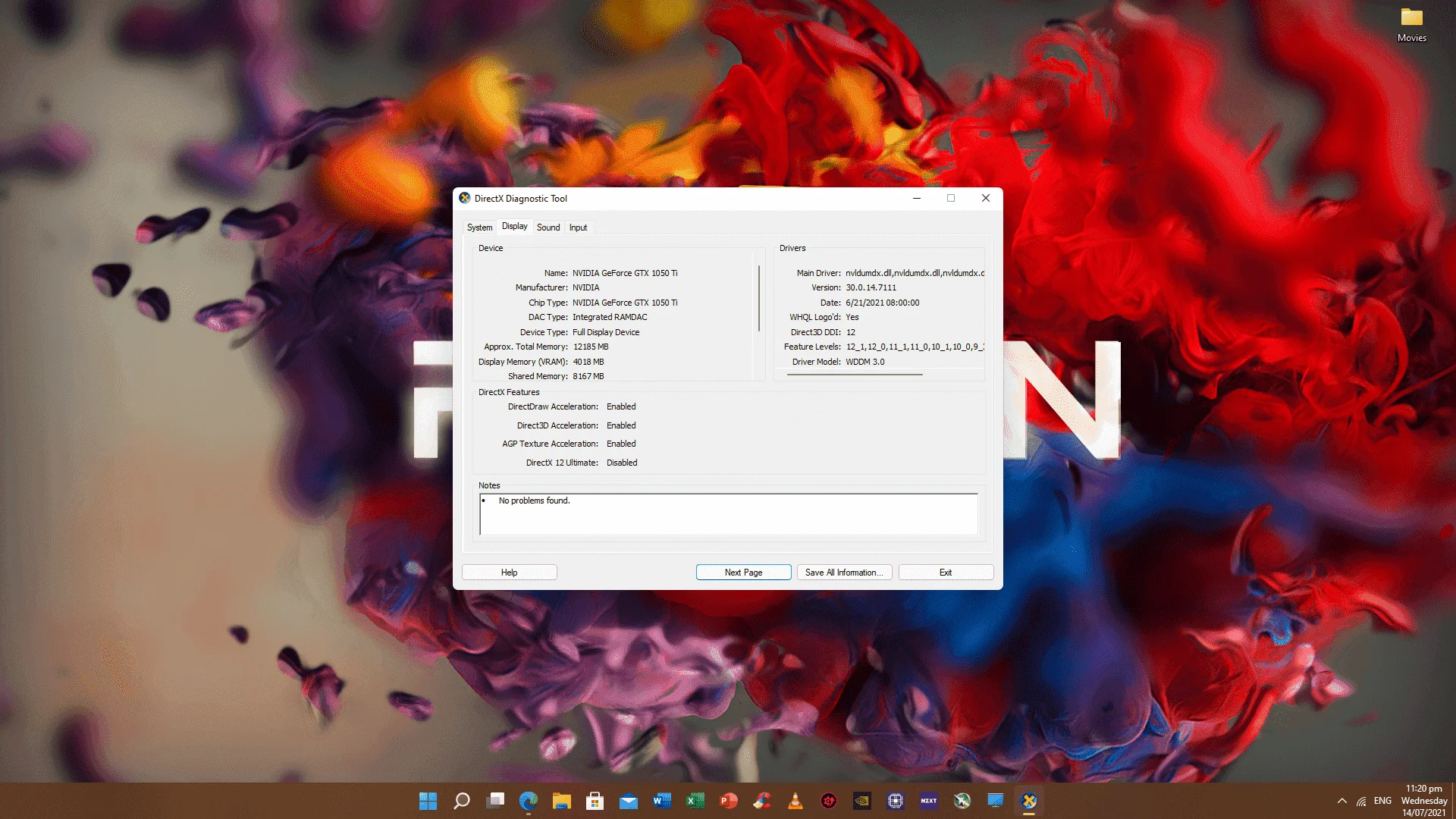Open NZXT CAM from the taskbar
This screenshot has width=1456, height=819.
[929, 801]
